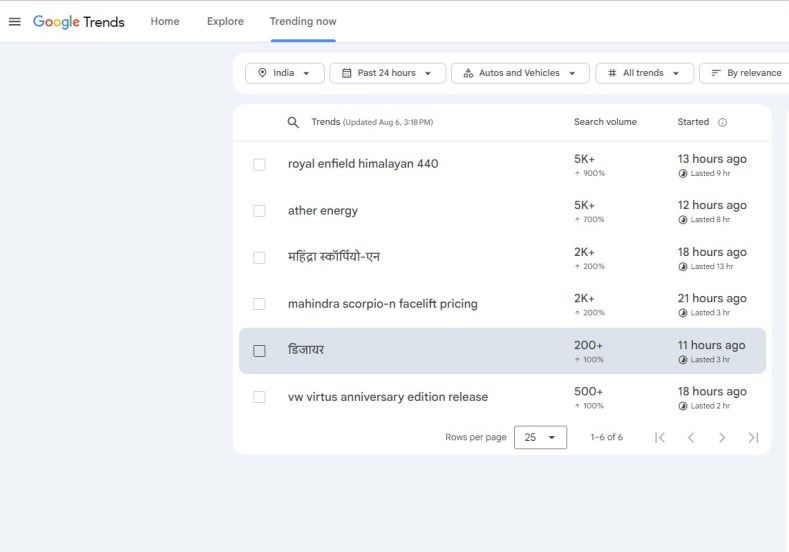Click 21 hours ago start time
Image resolution: width=789 pixels, height=552 pixels.
712,298
